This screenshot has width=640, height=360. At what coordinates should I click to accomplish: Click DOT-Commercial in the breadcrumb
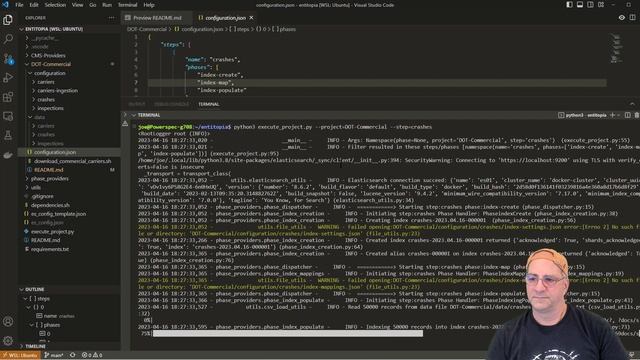147,29
